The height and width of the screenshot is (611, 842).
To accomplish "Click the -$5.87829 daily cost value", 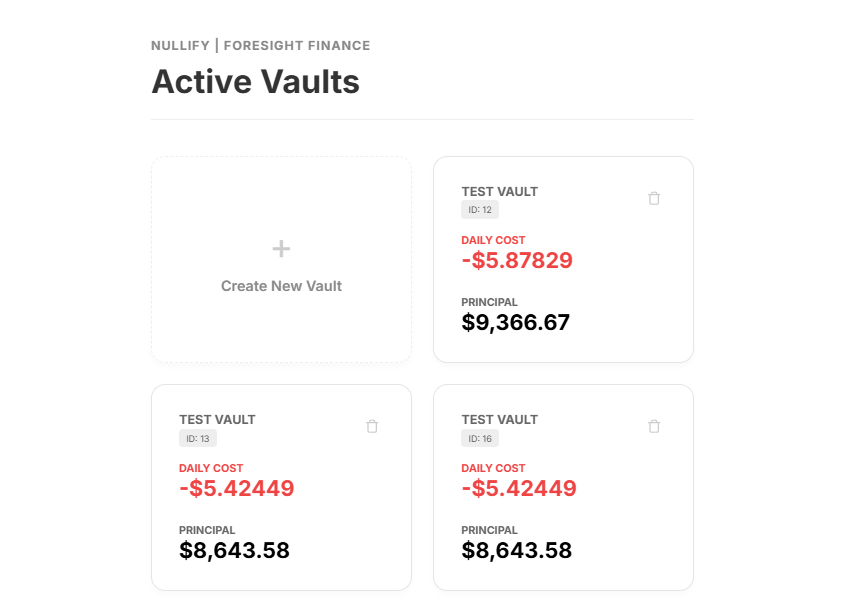I will [516, 260].
